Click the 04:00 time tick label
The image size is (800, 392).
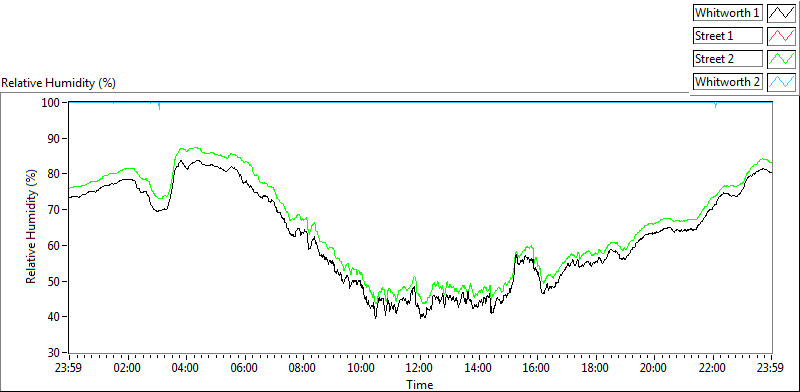[186, 368]
